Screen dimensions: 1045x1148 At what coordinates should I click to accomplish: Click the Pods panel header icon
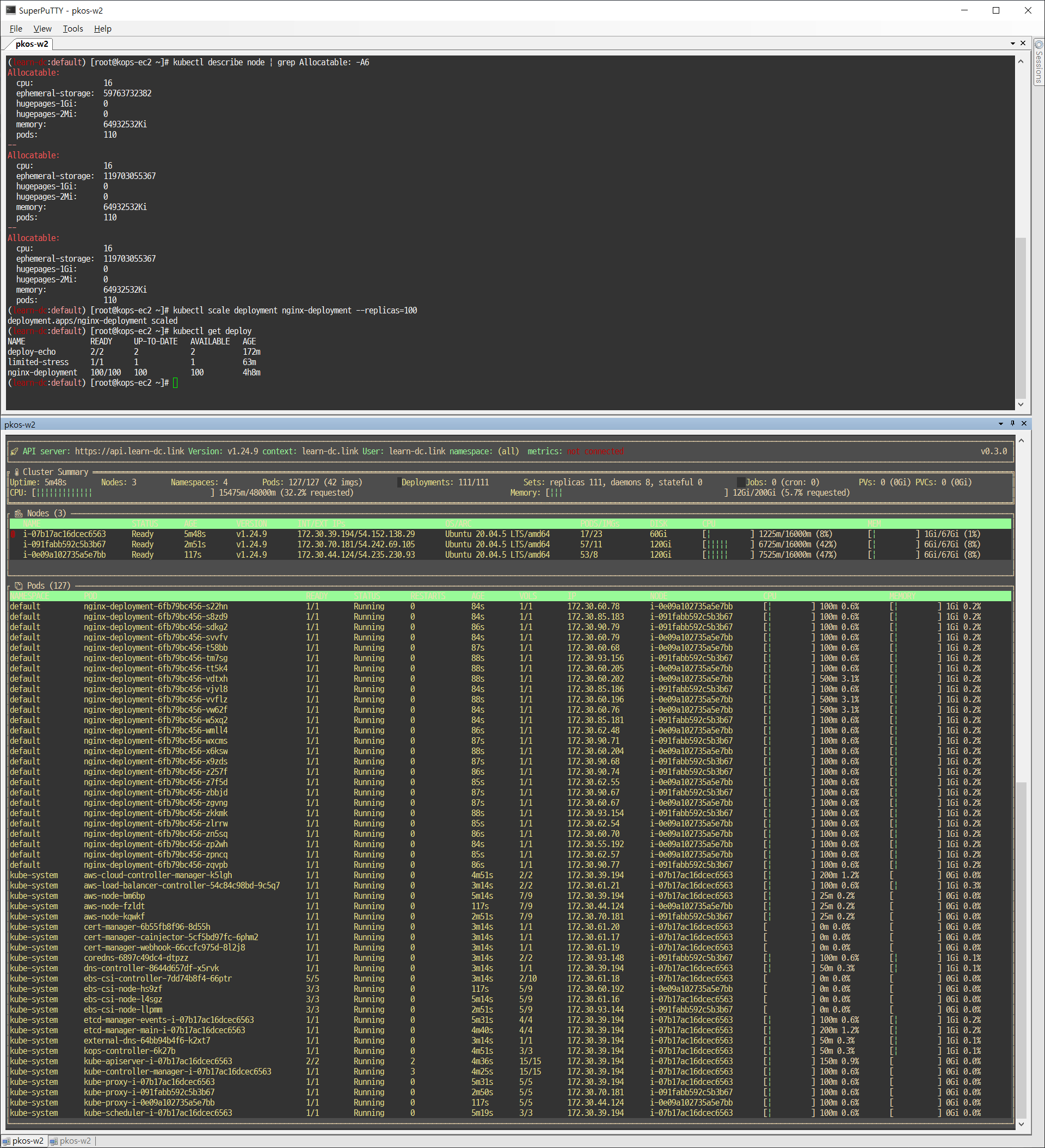[19, 585]
